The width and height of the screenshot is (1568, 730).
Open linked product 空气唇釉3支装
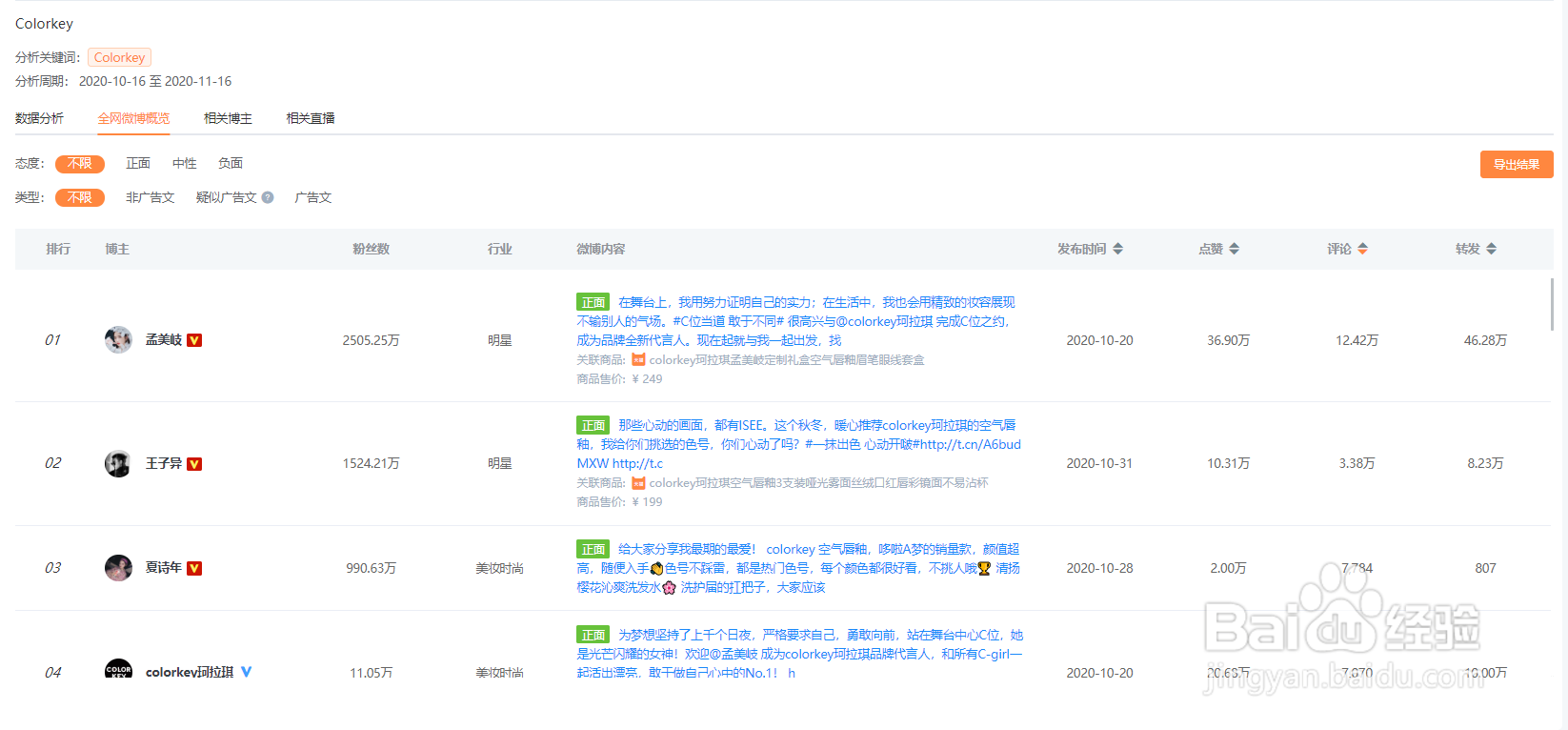(x=819, y=483)
